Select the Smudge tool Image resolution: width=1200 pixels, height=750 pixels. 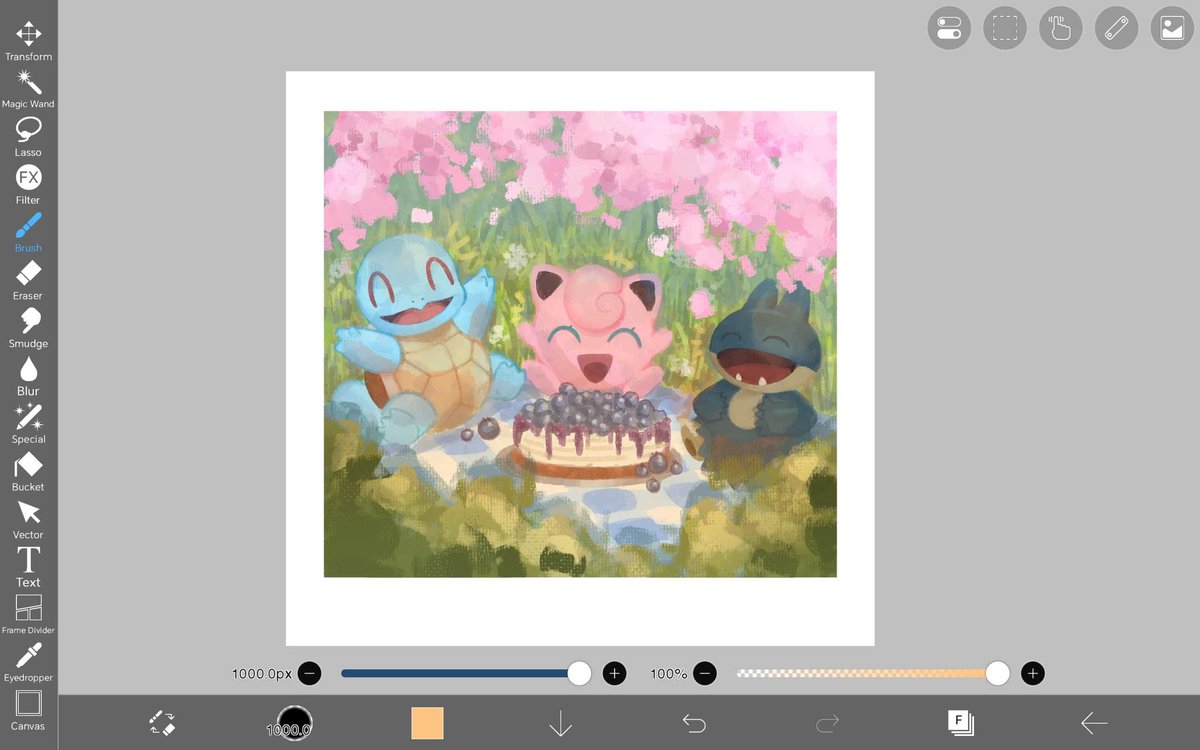28,328
